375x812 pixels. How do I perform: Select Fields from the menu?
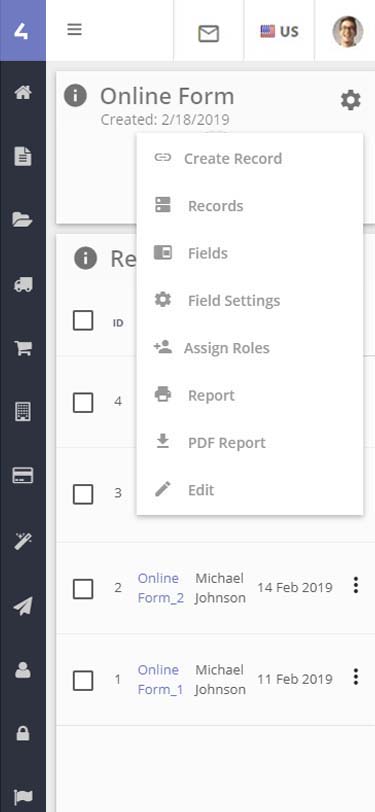click(250, 253)
